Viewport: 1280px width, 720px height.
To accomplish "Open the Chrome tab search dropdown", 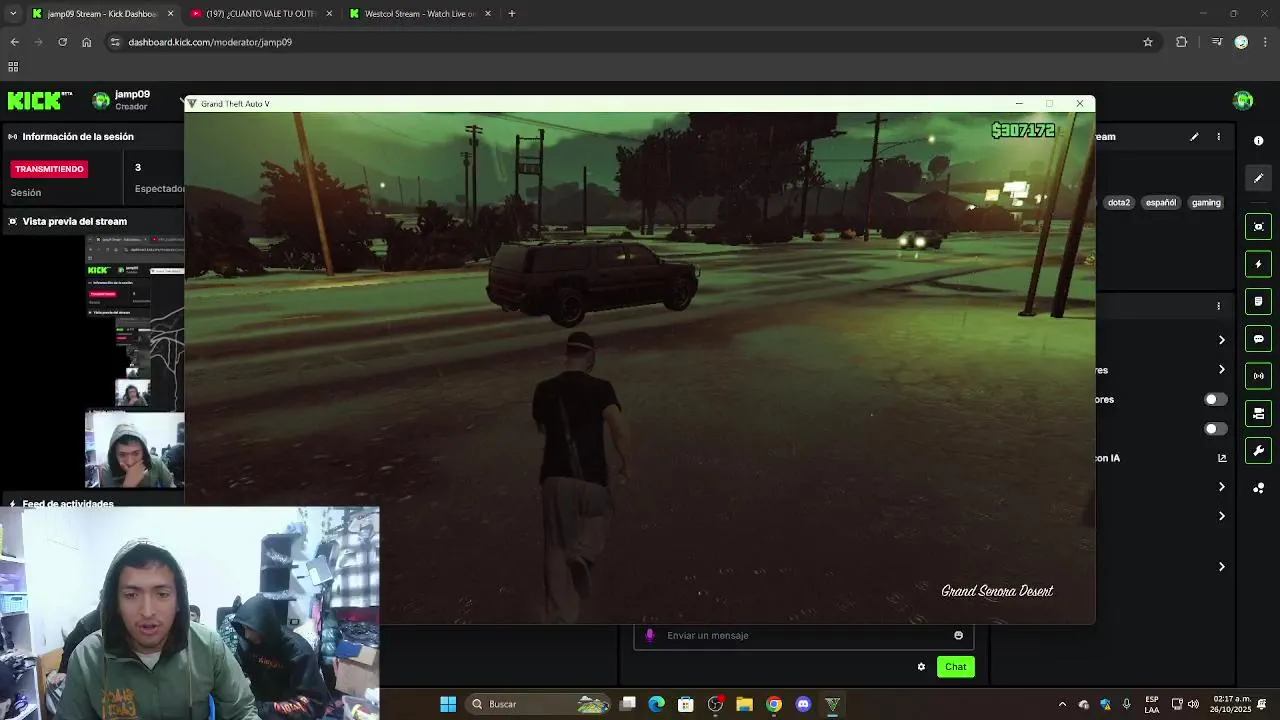I will click(13, 14).
